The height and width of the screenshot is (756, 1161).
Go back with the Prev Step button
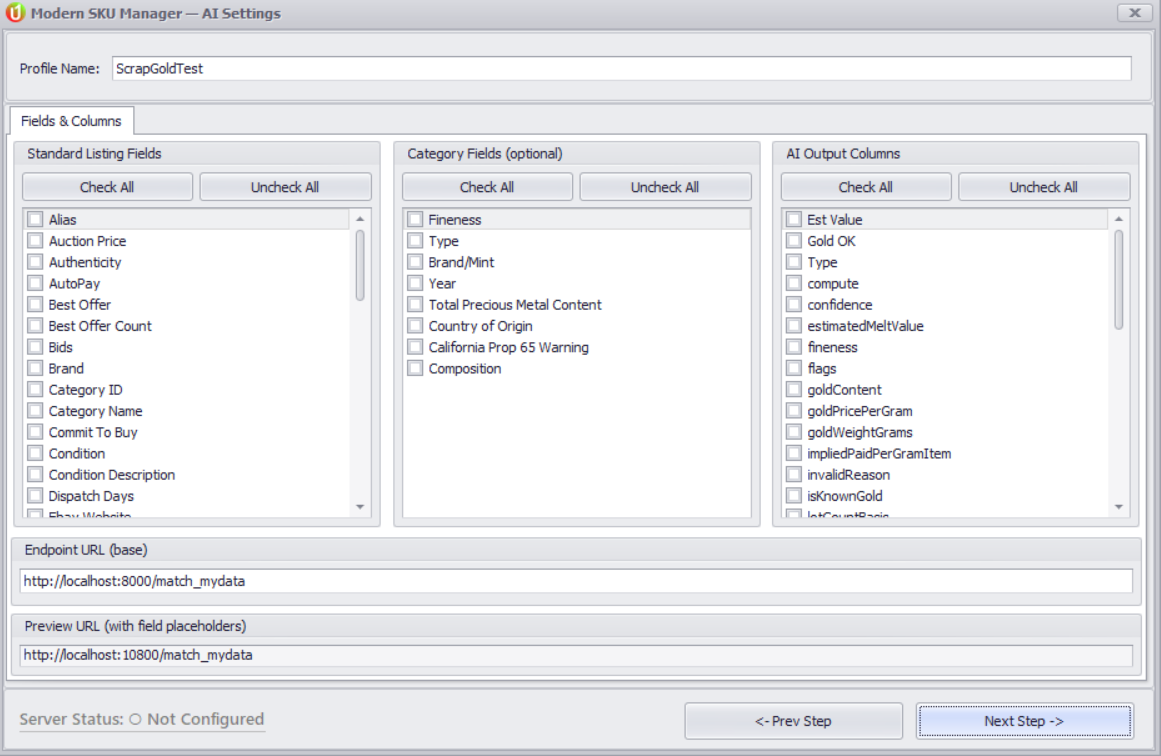click(793, 721)
